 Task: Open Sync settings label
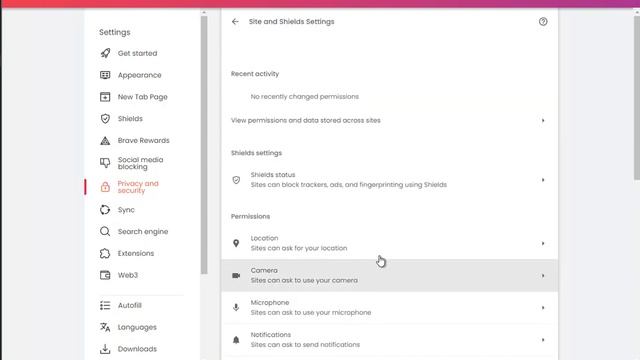pyautogui.click(x=126, y=210)
